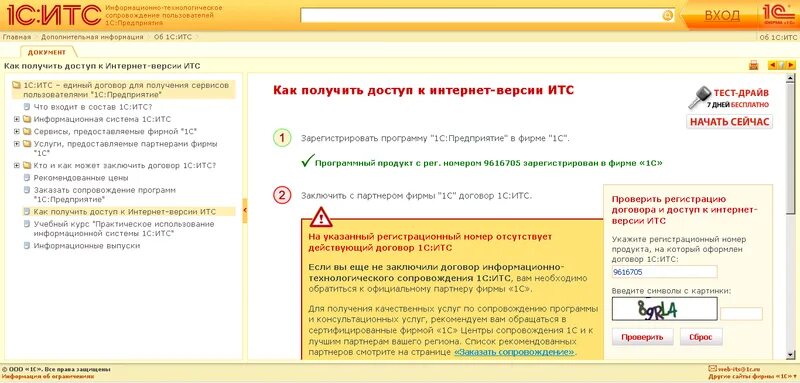This screenshot has height=383, width=800.
Task: Open Информационные выпуски tree item
Action: pos(87,246)
